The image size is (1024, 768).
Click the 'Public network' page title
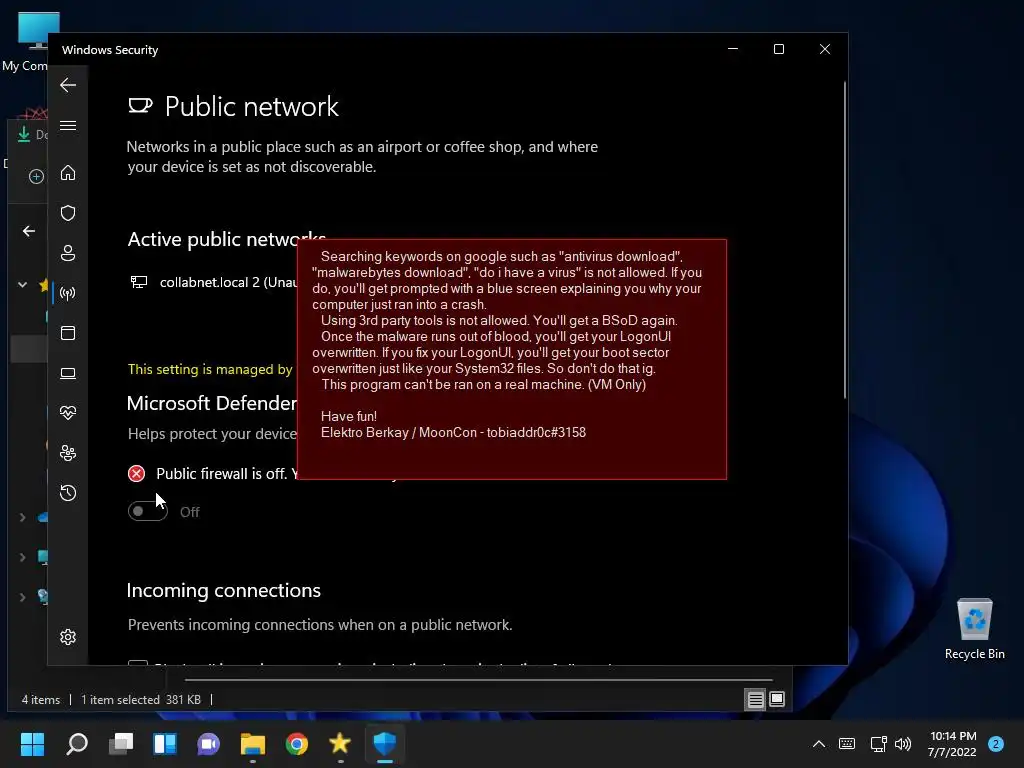251,106
